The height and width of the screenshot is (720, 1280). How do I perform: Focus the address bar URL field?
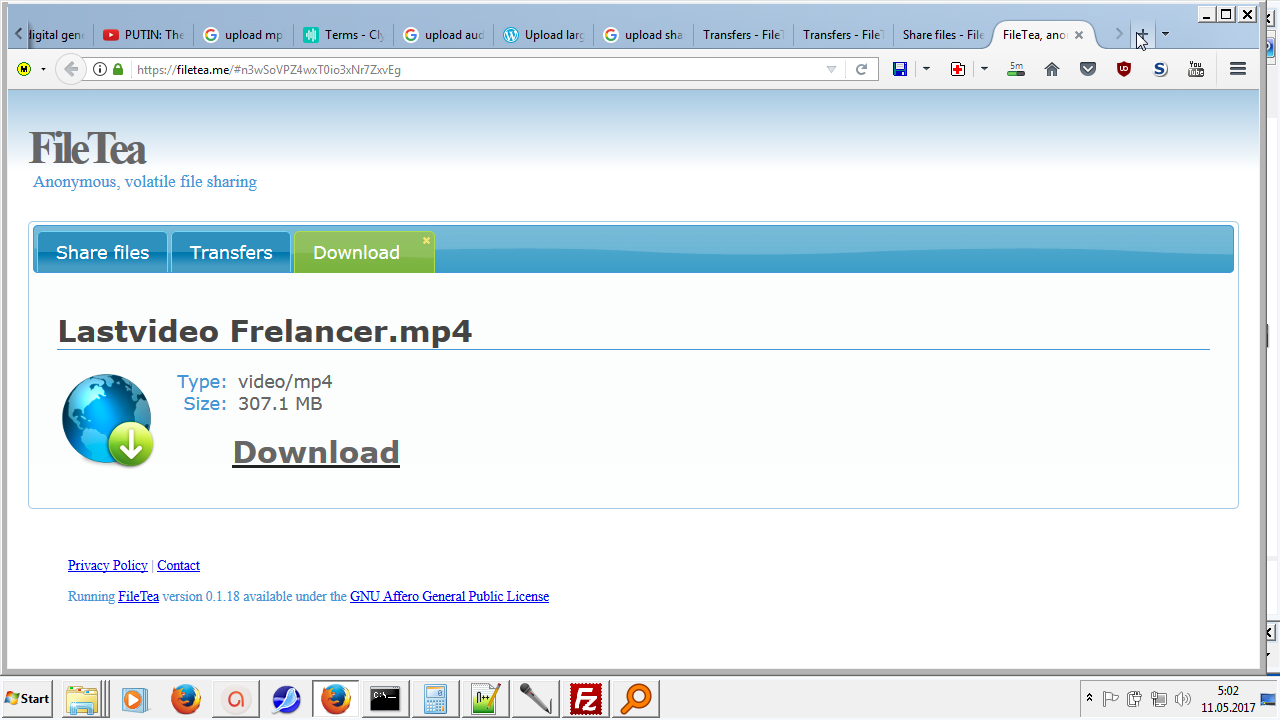[480, 69]
